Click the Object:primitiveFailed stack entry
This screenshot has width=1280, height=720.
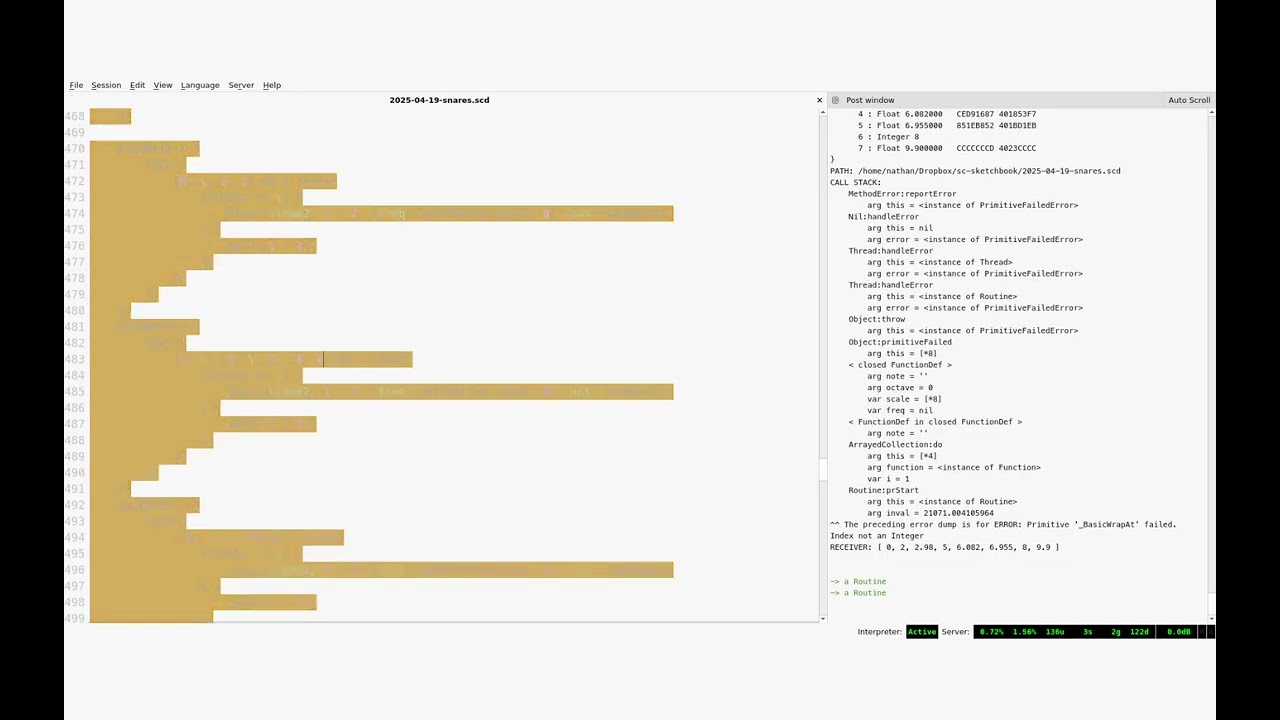click(x=900, y=342)
